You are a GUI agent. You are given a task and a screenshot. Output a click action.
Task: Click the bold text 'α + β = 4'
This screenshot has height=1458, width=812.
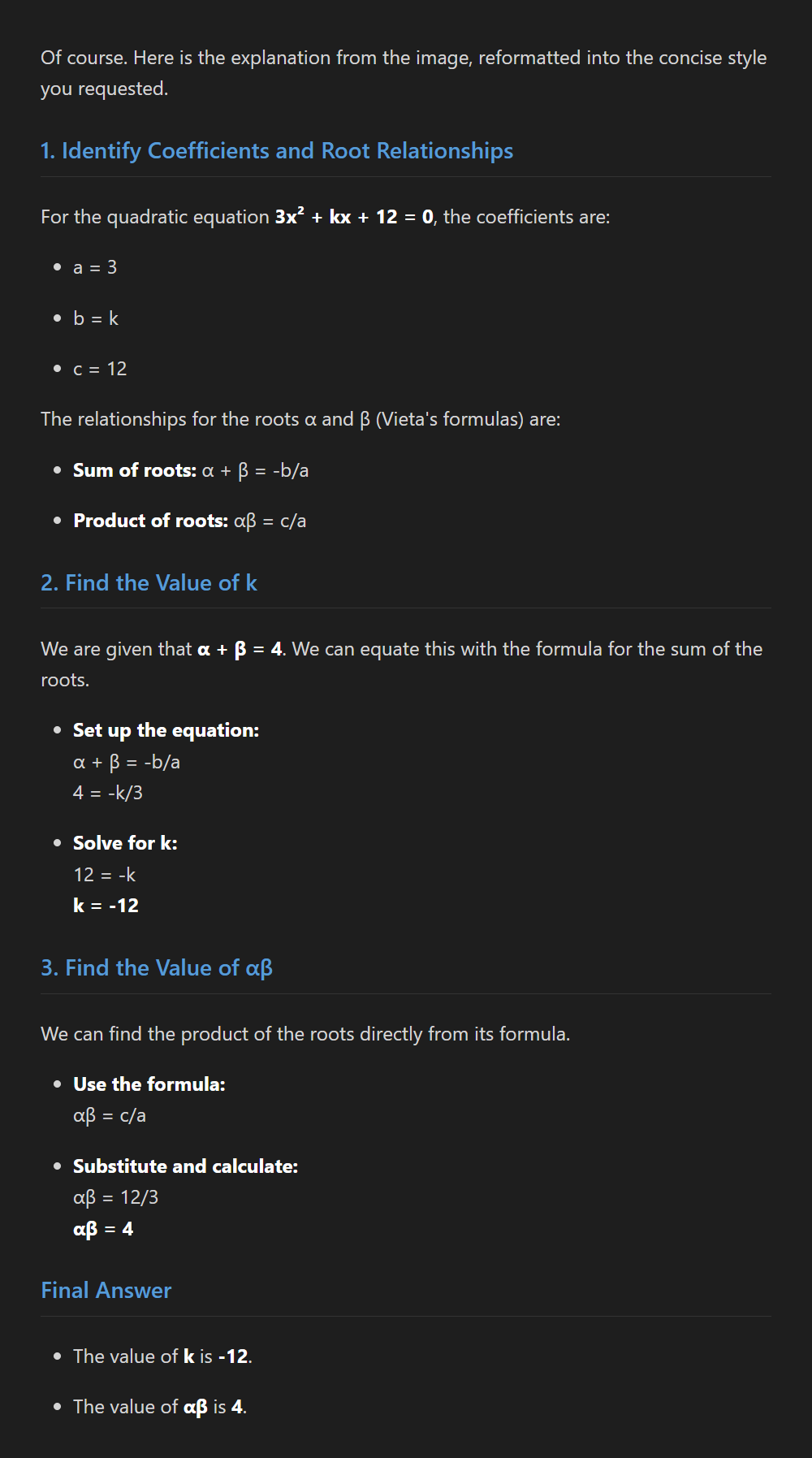(240, 650)
